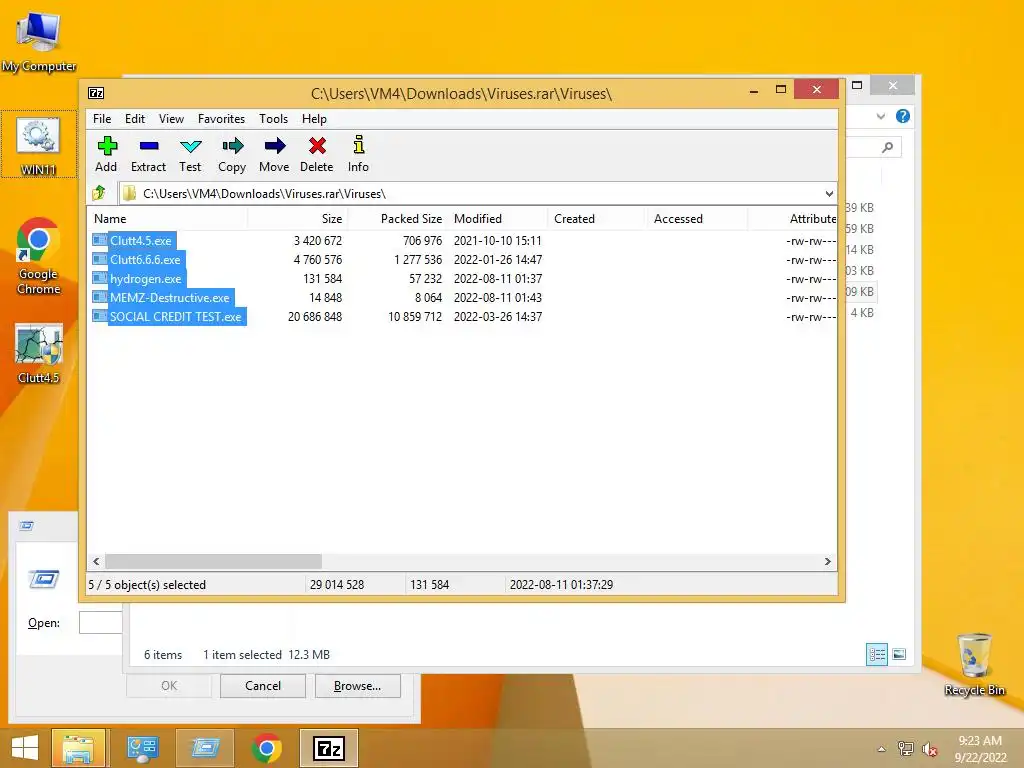The image size is (1024, 768).
Task: Select the file name hydrogen.exe
Action: coord(146,278)
